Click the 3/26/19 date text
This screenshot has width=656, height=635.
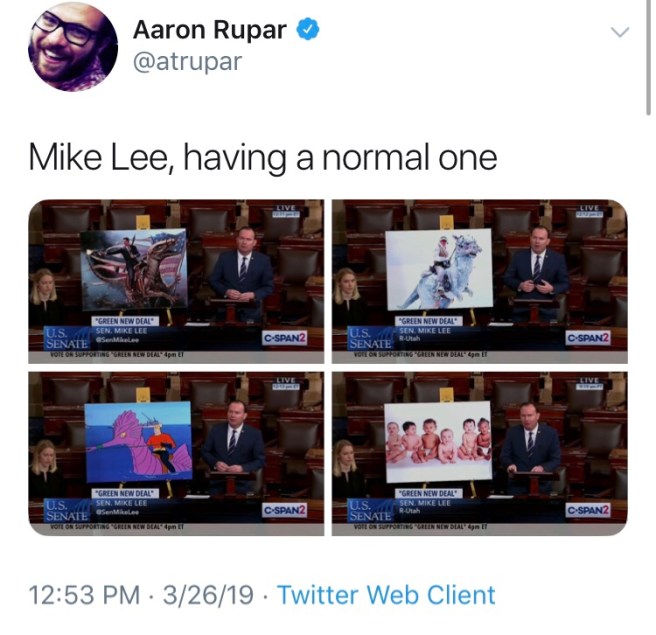[208, 595]
